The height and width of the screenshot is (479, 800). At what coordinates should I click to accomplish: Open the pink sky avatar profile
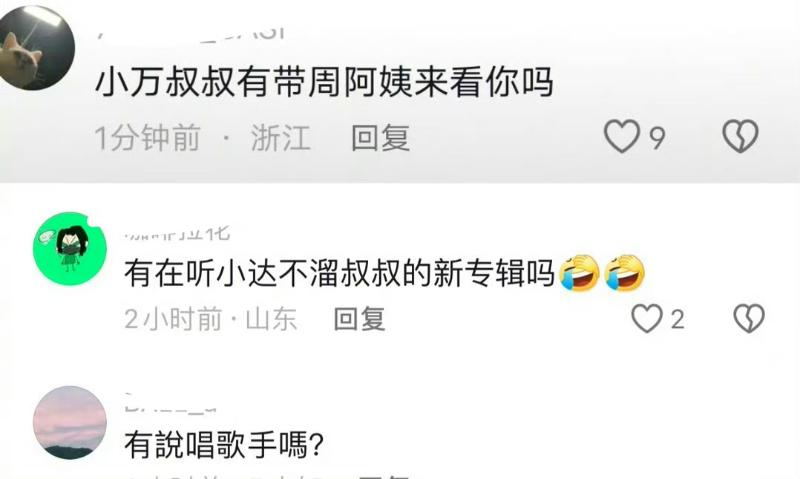[70, 422]
